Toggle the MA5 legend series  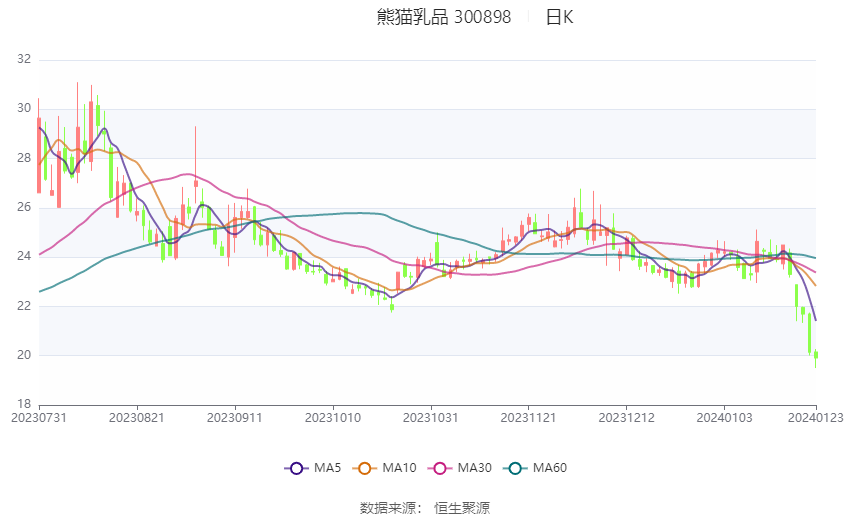tap(313, 468)
